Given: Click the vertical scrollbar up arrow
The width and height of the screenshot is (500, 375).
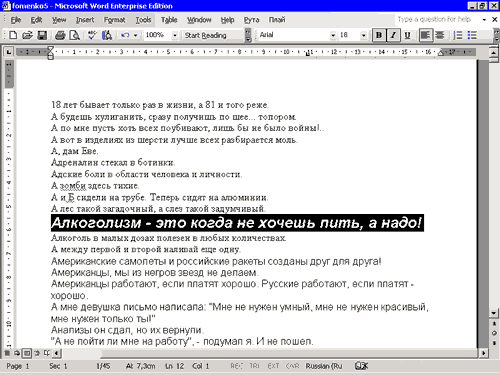Looking at the screenshot, I should [x=494, y=53].
